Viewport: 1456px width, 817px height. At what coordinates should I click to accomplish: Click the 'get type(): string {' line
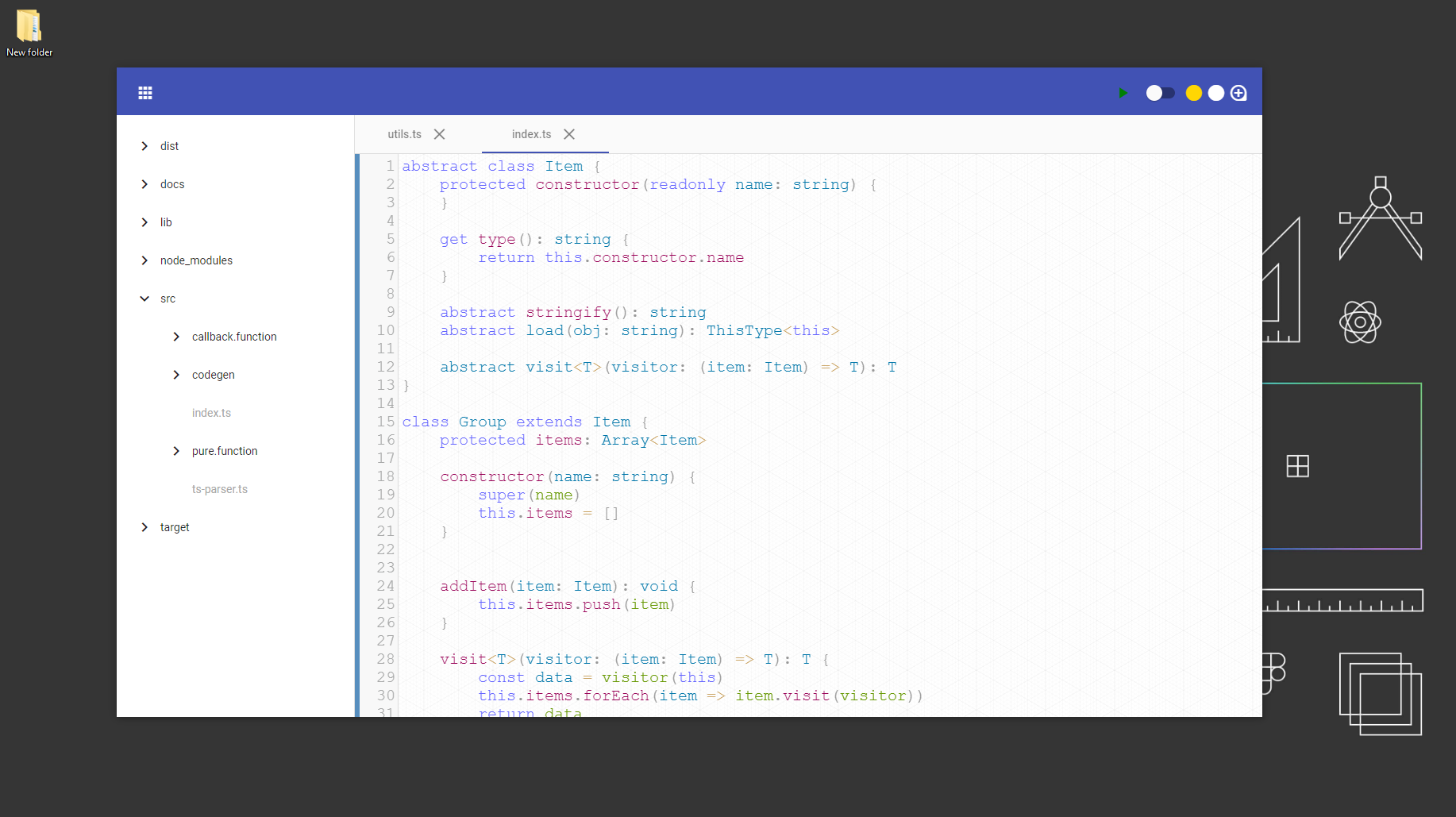534,239
